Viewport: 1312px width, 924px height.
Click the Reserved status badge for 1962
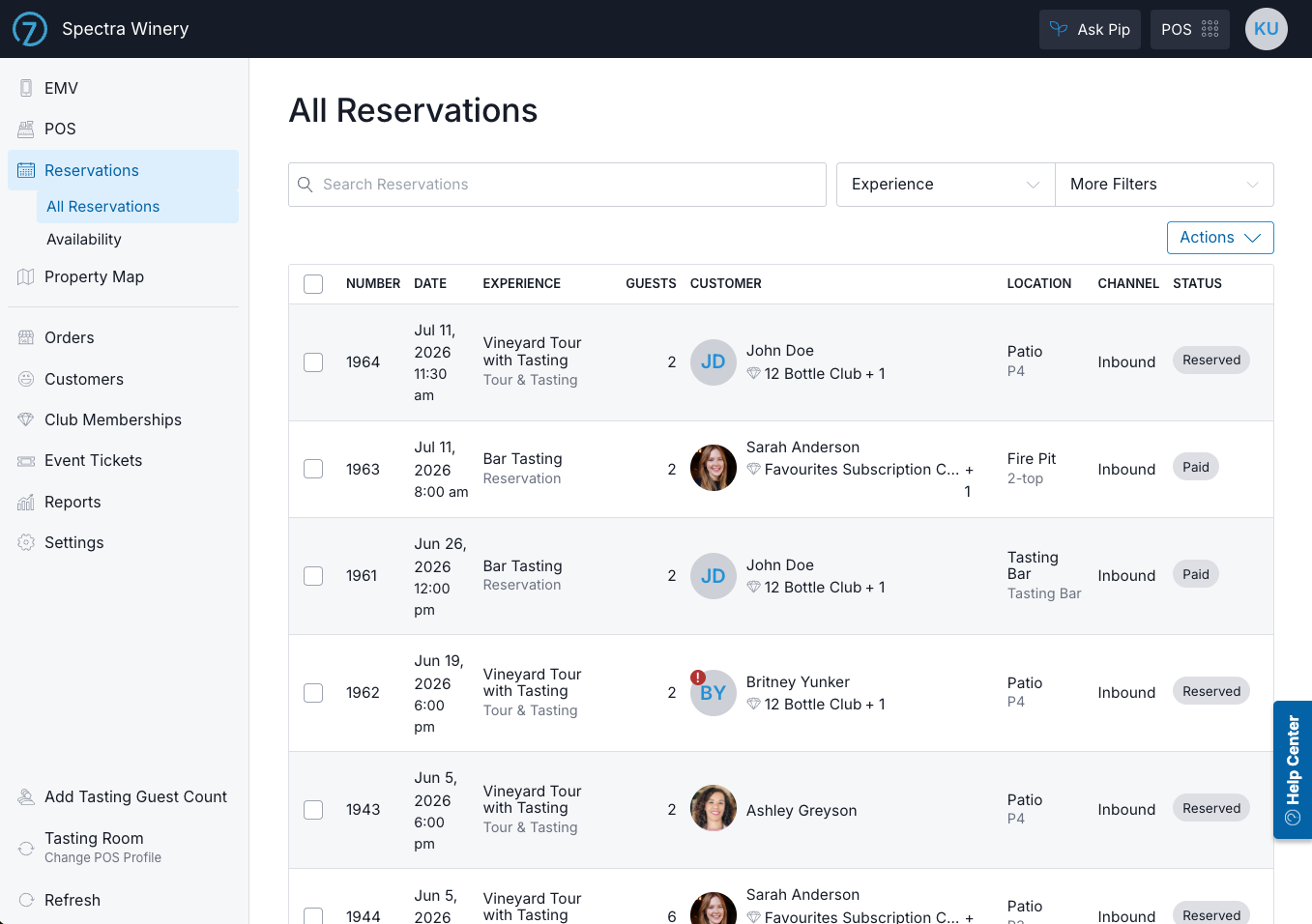click(1211, 692)
